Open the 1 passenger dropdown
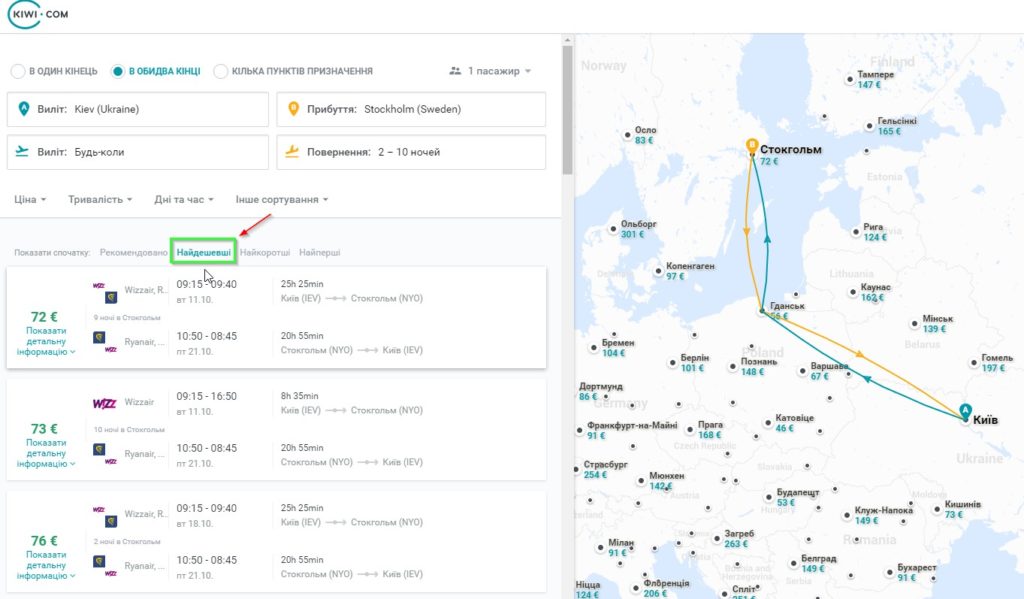This screenshot has height=599, width=1024. 490,71
